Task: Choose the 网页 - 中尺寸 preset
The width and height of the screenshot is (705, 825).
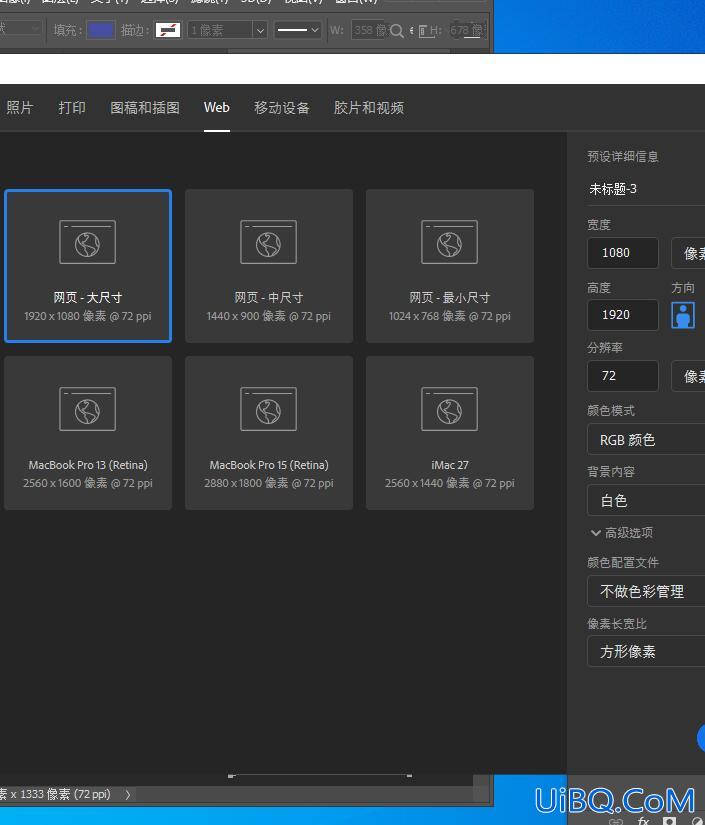Action: point(269,266)
